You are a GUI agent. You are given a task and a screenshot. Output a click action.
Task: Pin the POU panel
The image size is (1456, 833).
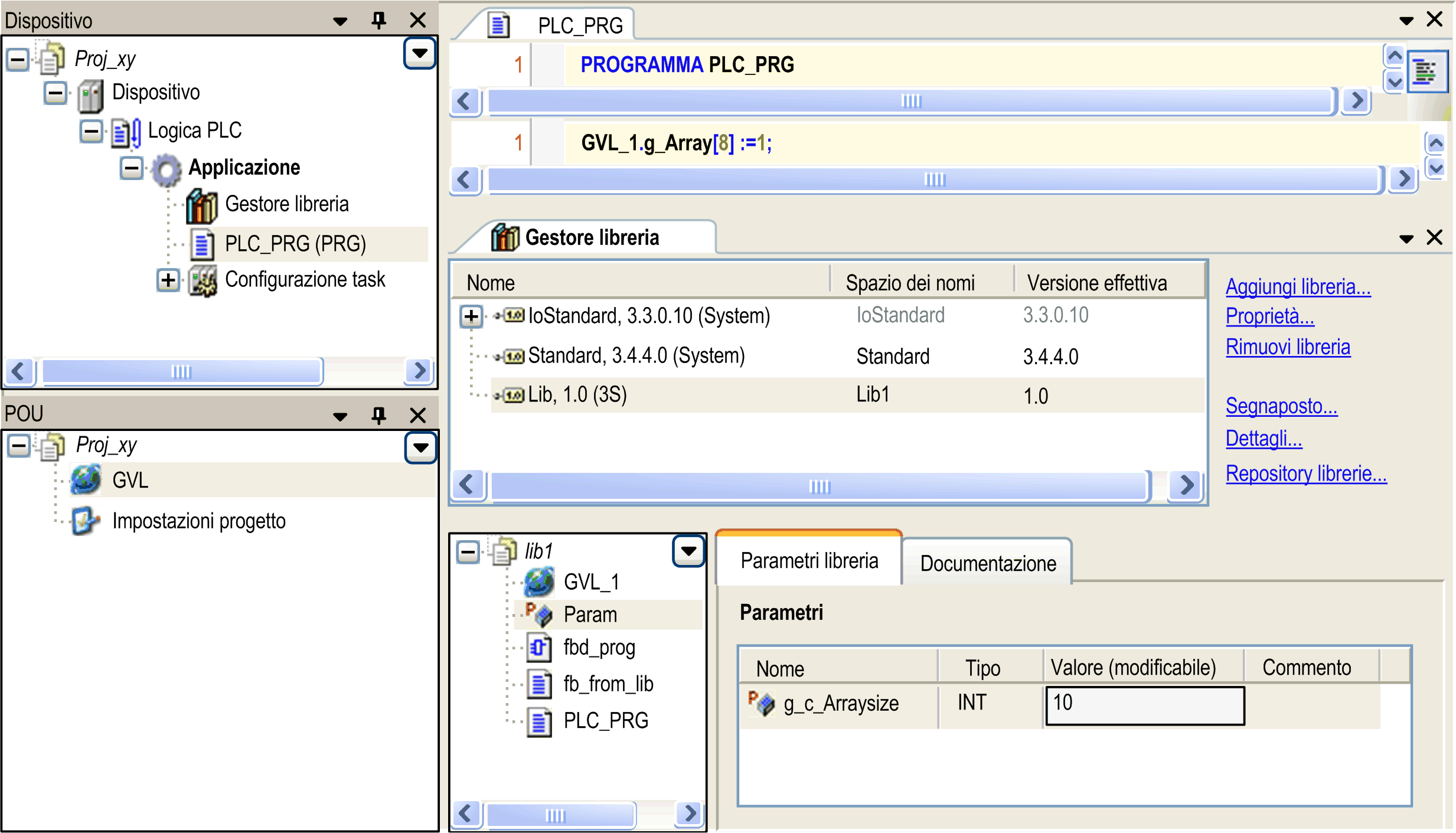378,415
